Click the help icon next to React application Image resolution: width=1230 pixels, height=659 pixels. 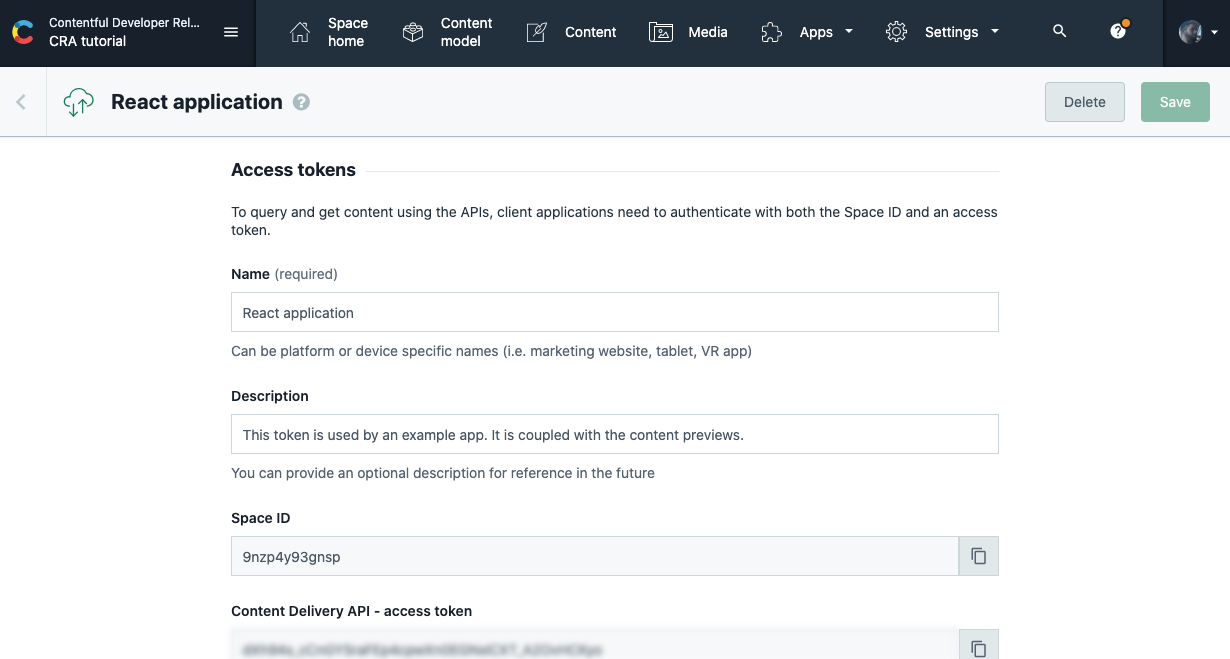click(301, 101)
